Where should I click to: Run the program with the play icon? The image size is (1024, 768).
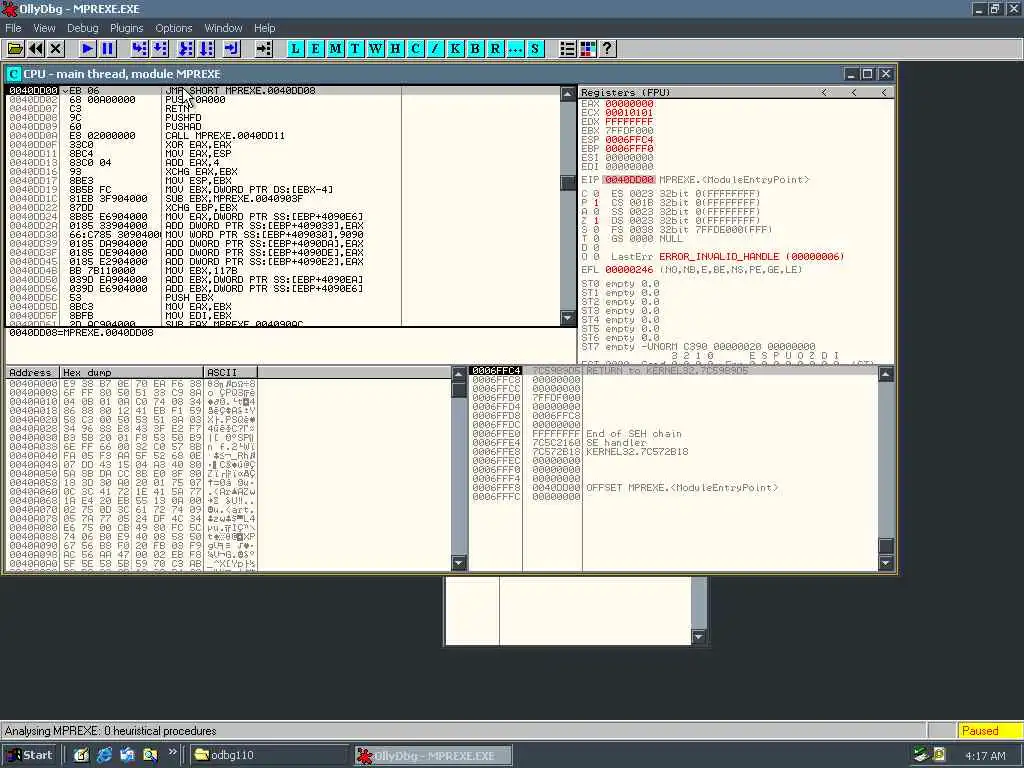(87, 48)
